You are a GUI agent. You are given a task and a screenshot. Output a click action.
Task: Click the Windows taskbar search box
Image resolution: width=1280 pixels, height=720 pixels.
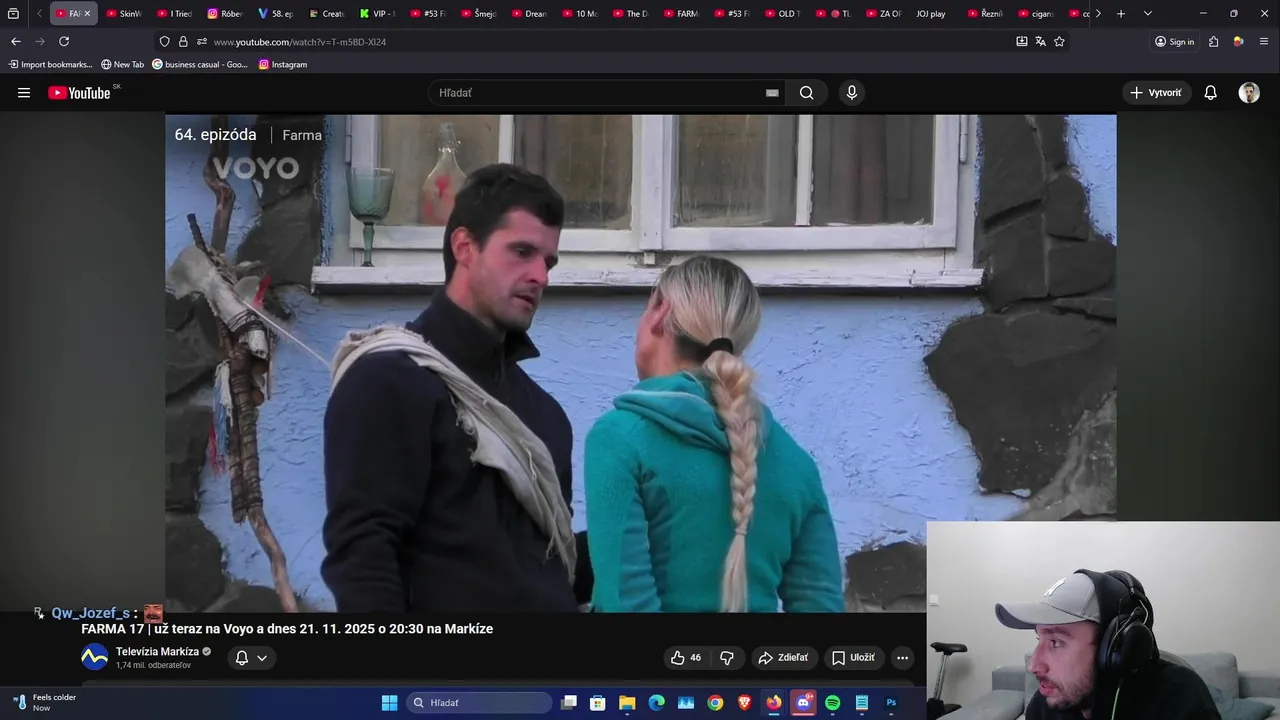click(479, 703)
